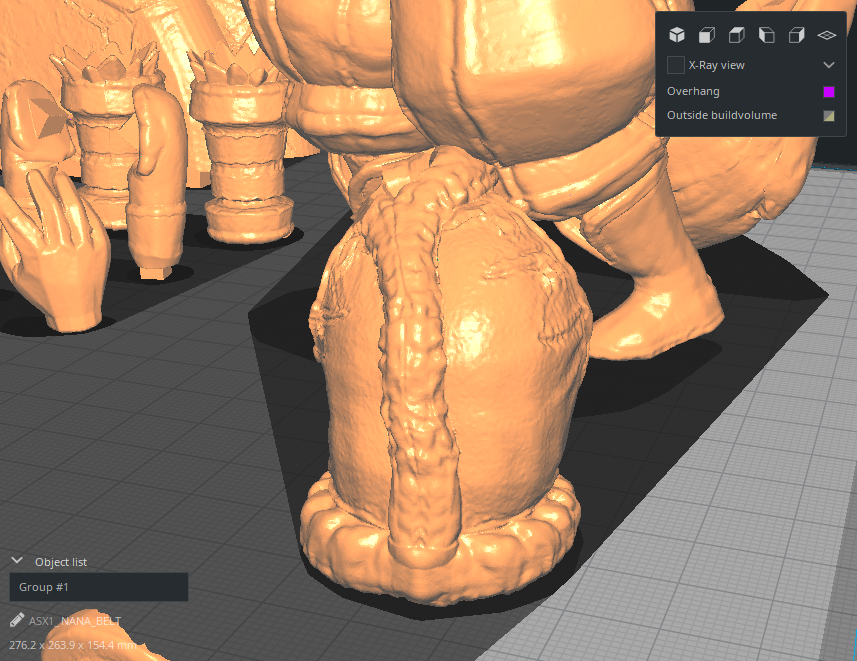Select the front view cube icon
The height and width of the screenshot is (661, 857).
707,35
